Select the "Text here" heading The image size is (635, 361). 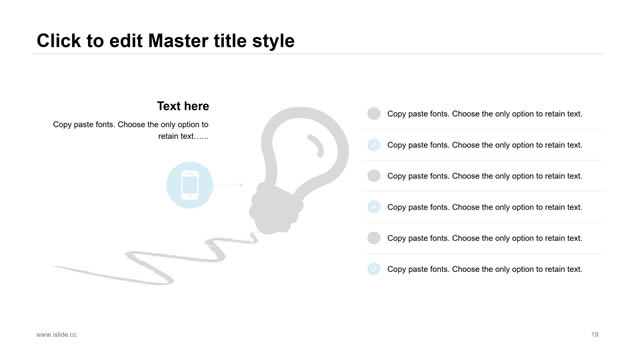pyautogui.click(x=183, y=106)
